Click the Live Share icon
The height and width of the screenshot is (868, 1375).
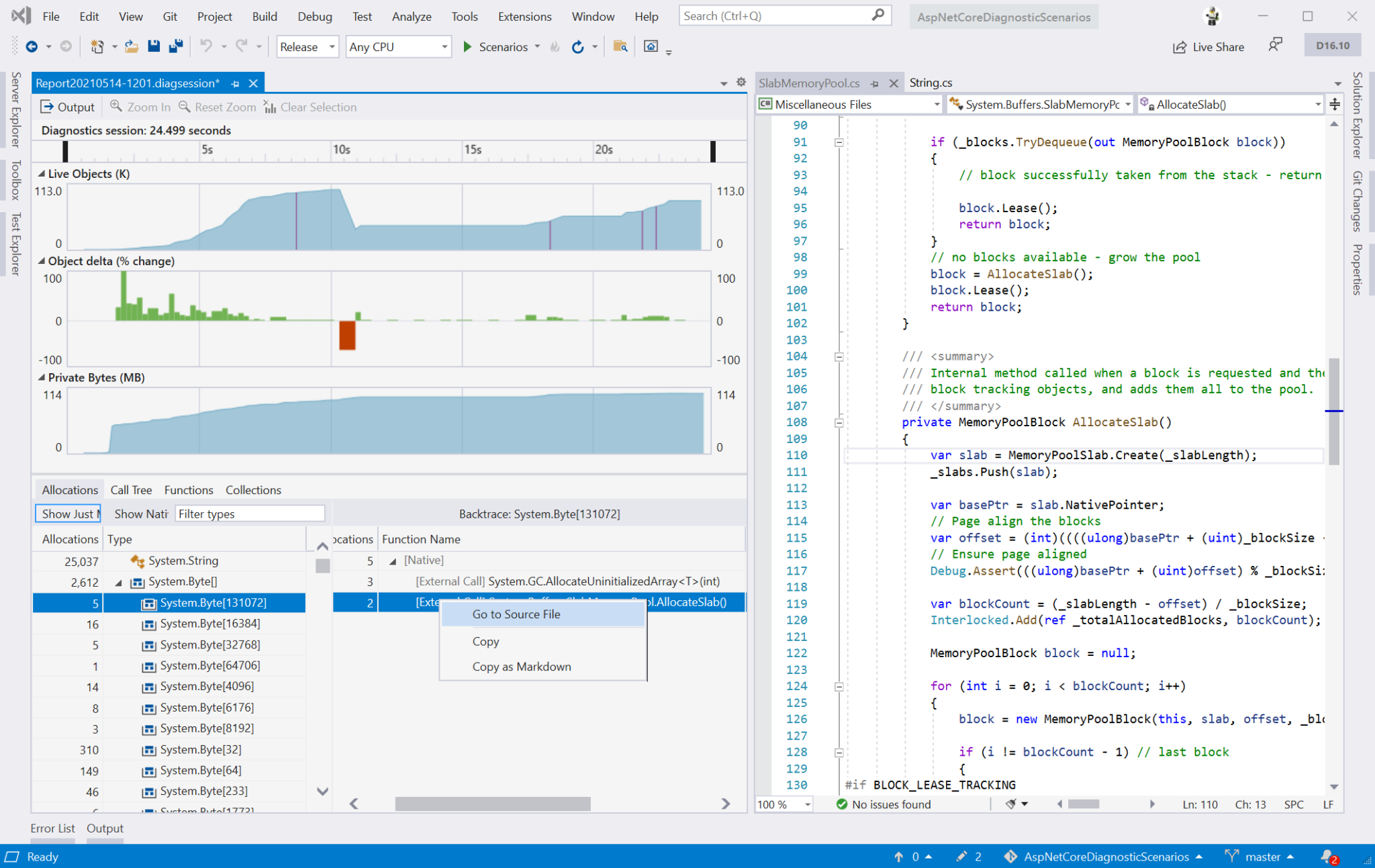pos(1180,47)
